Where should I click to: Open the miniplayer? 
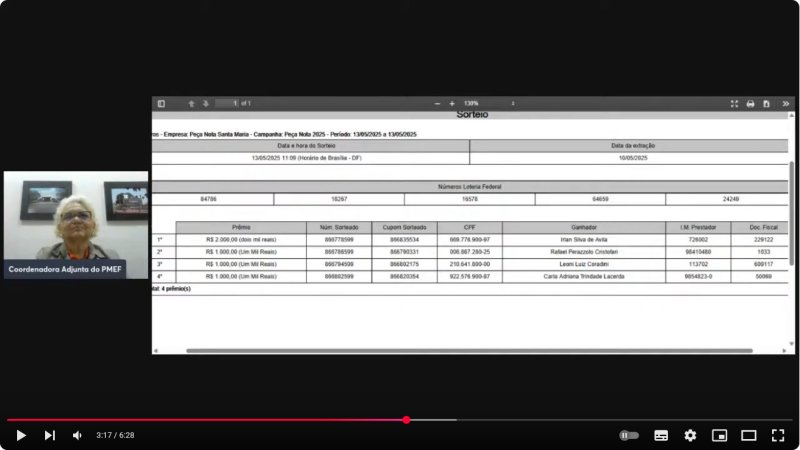(719, 435)
